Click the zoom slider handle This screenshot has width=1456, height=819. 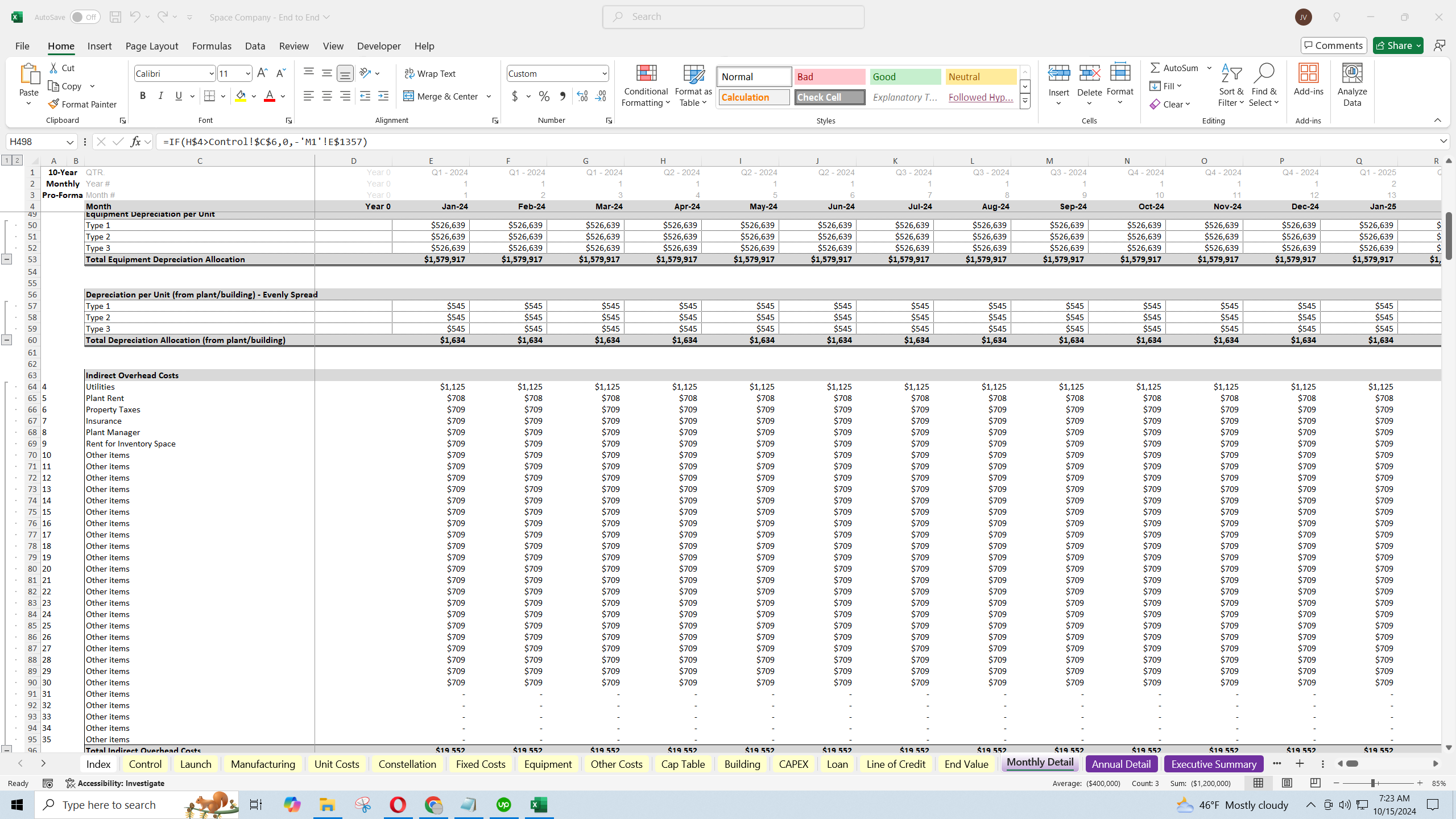tap(1373, 783)
